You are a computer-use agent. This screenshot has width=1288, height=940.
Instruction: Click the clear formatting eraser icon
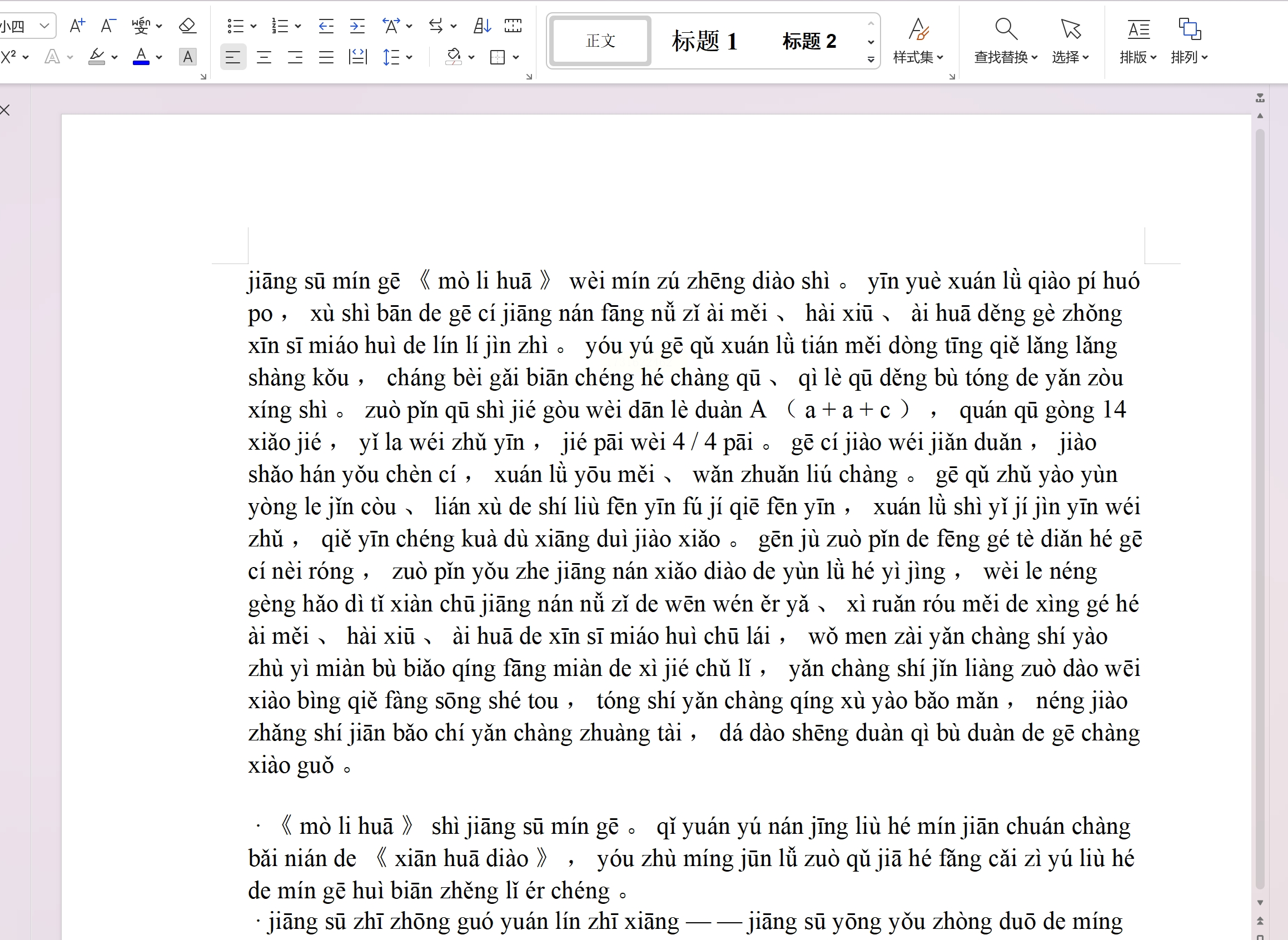187,26
